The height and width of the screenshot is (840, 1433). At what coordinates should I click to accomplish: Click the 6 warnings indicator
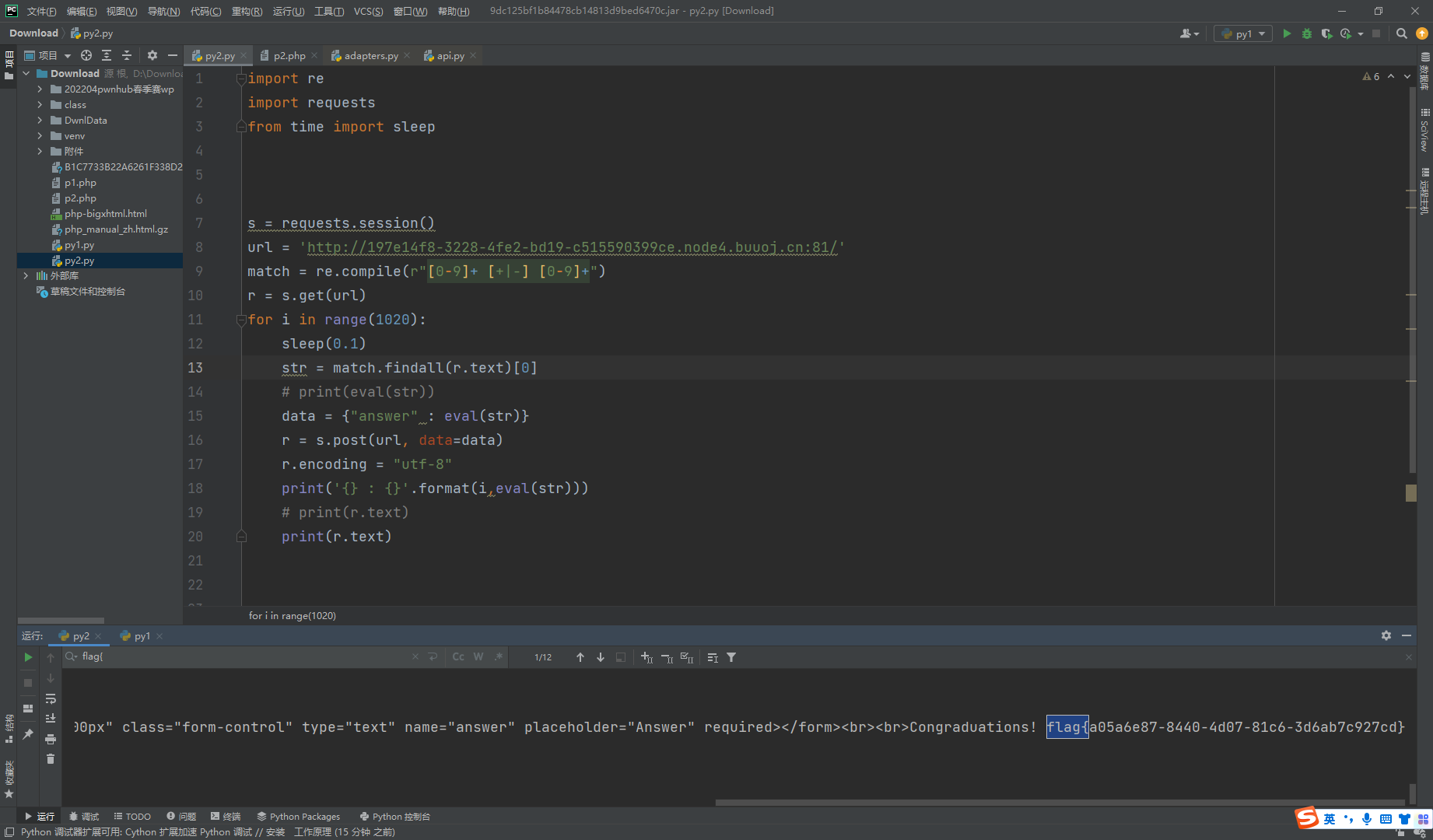pos(1372,76)
